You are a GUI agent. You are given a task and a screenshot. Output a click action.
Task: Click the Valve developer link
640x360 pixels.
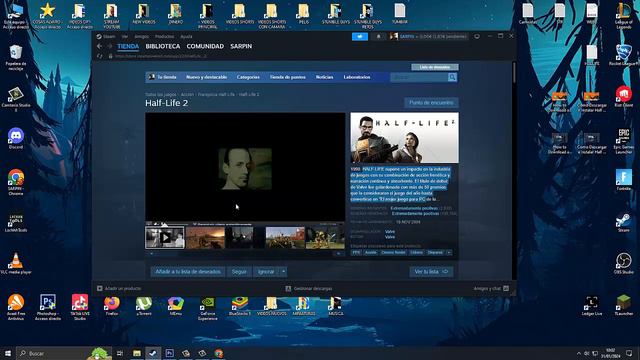coord(390,231)
